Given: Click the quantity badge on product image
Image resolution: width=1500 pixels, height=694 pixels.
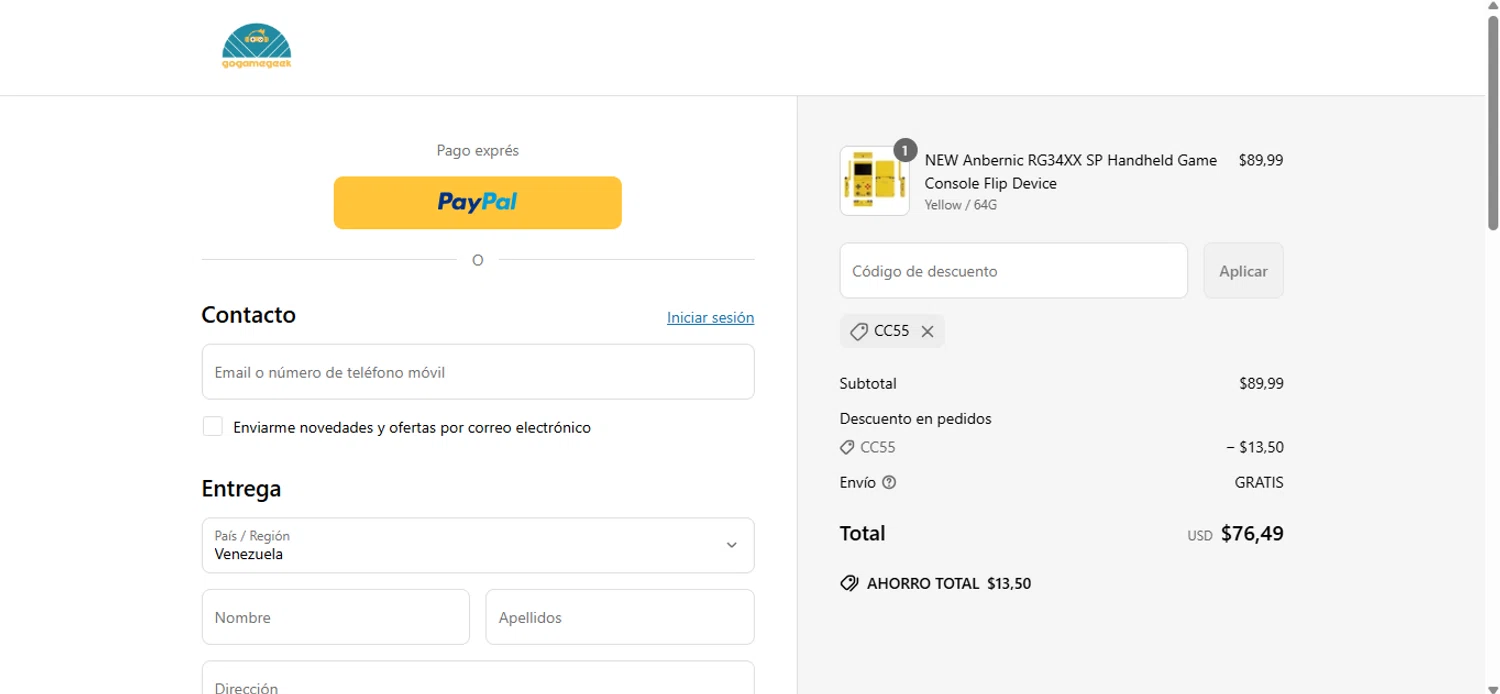Looking at the screenshot, I should pyautogui.click(x=904, y=150).
